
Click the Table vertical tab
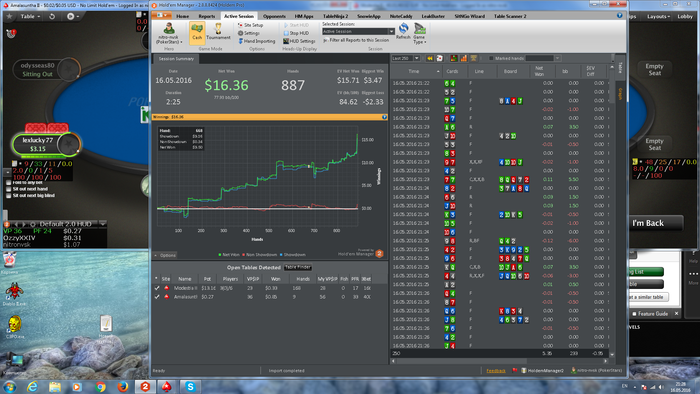coord(621,68)
